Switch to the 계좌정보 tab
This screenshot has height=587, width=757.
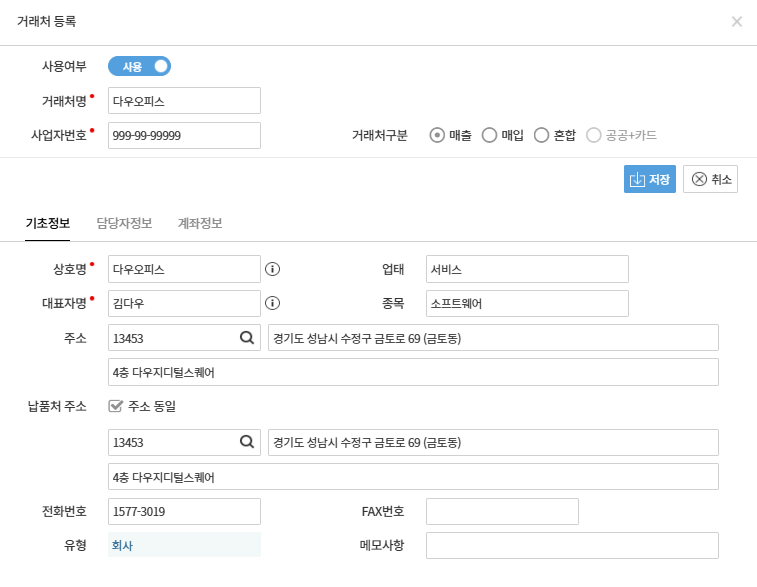pos(200,223)
